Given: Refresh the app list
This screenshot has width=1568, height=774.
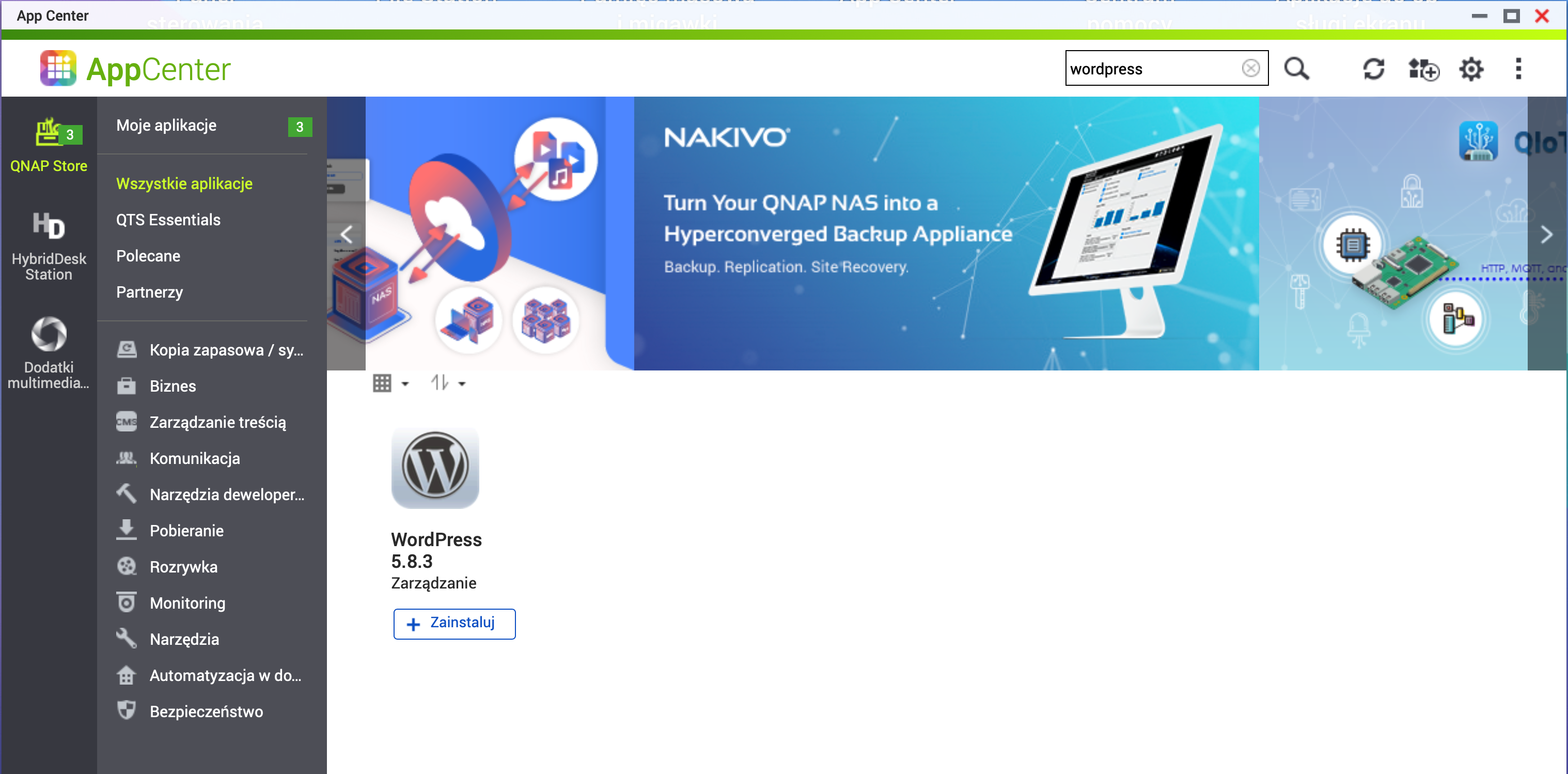Looking at the screenshot, I should 1373,69.
